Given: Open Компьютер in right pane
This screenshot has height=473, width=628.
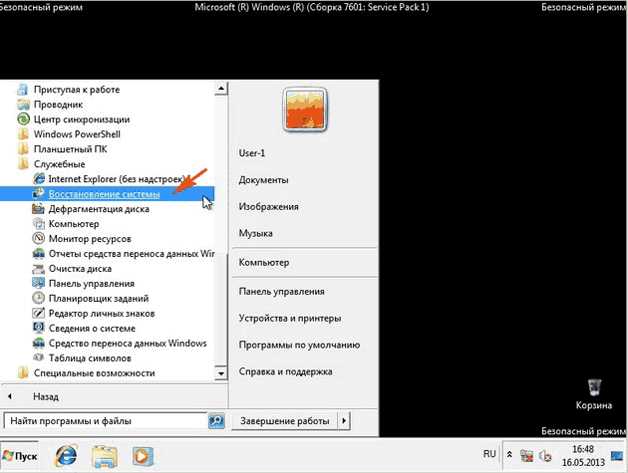Looking at the screenshot, I should (264, 262).
